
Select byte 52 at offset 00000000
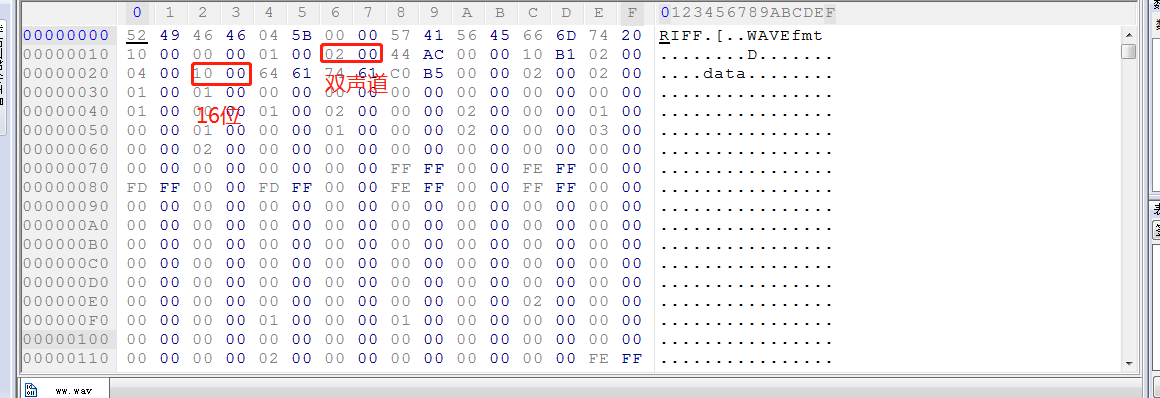tap(137, 35)
